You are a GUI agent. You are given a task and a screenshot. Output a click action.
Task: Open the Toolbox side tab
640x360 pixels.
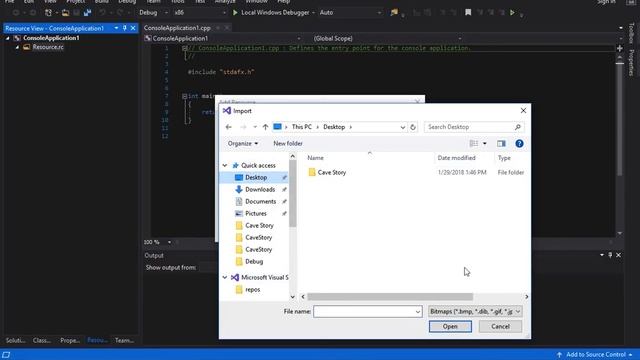(631, 33)
